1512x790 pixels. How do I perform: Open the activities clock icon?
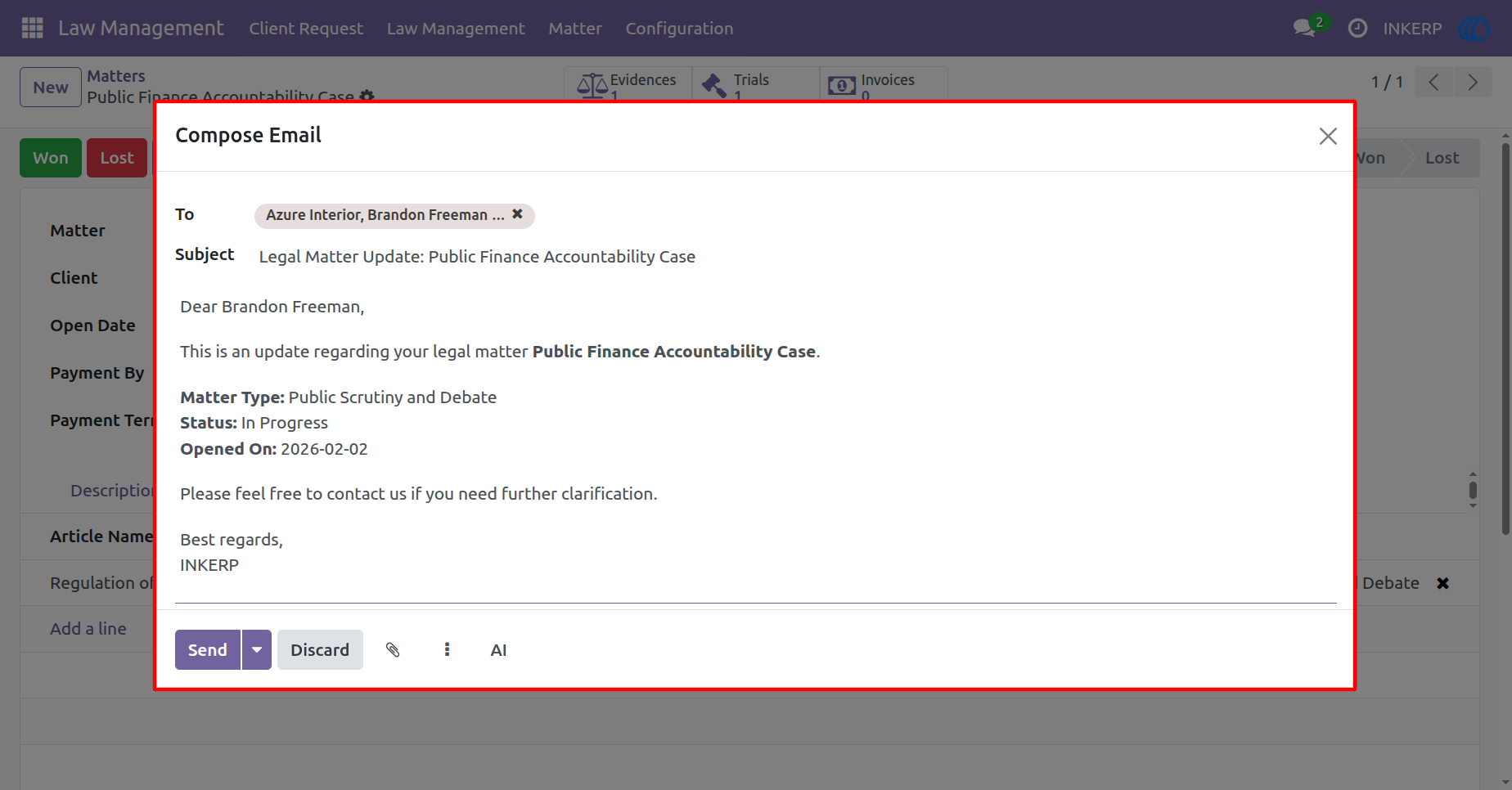pyautogui.click(x=1357, y=28)
